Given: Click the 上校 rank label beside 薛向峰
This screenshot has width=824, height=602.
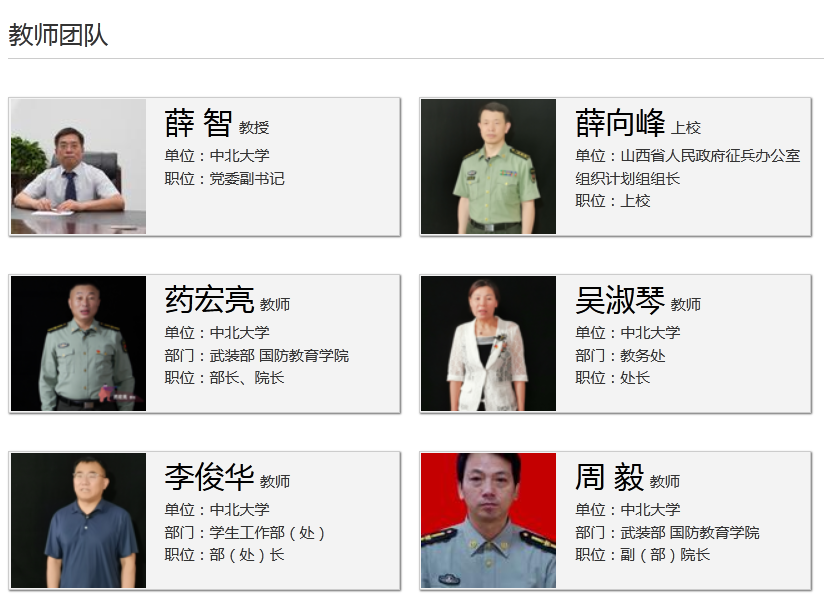Looking at the screenshot, I should [x=686, y=128].
